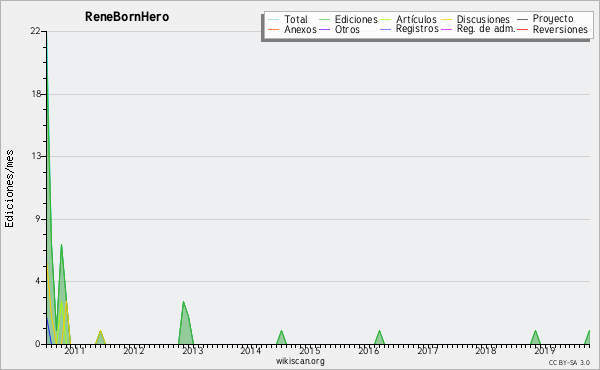600x370 pixels.
Task: Click the 2013 x-axis label
Action: [192, 350]
